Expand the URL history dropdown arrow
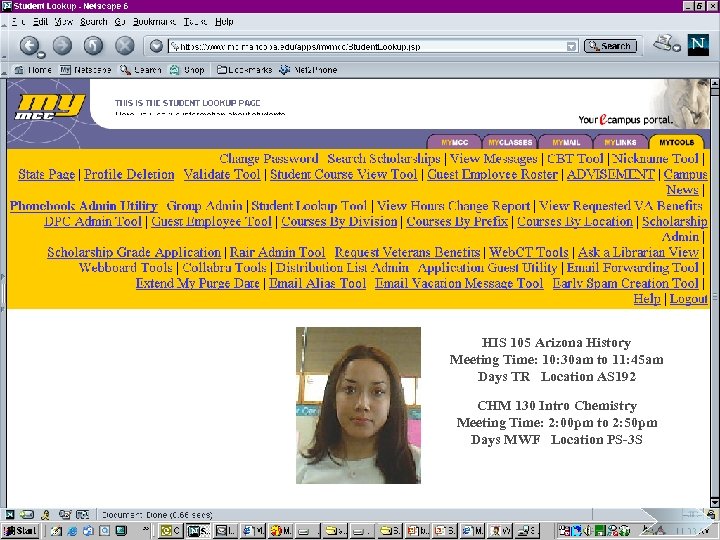This screenshot has width=720, height=540. pos(571,46)
